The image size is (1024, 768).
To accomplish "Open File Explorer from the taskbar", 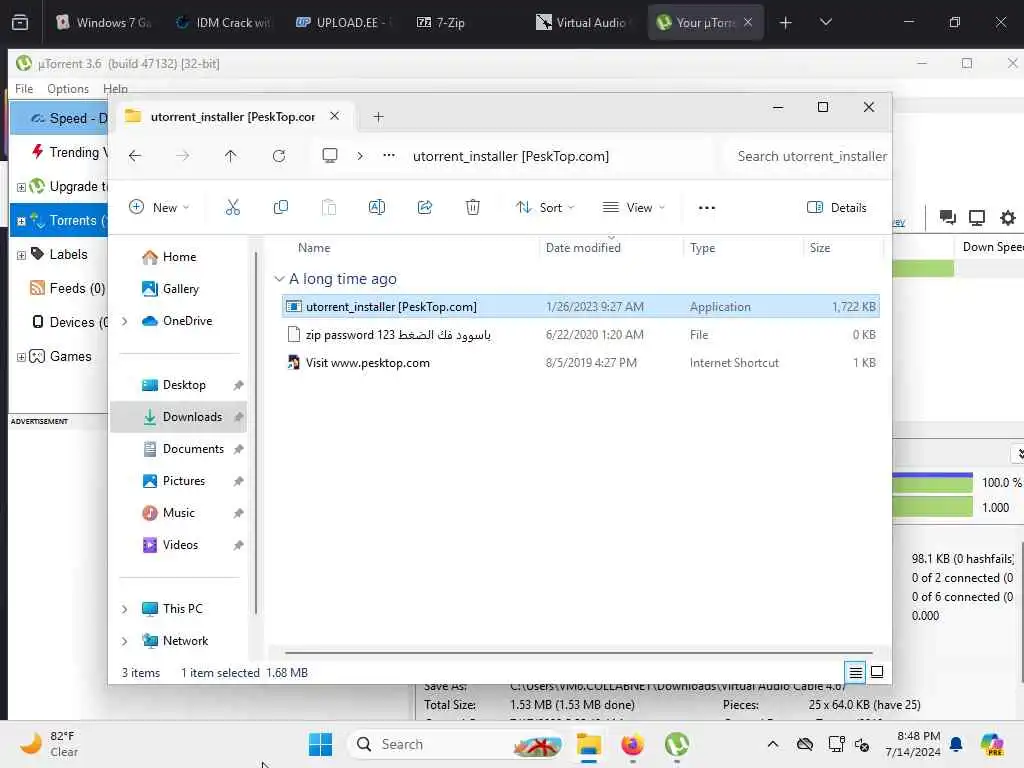I will click(x=588, y=744).
